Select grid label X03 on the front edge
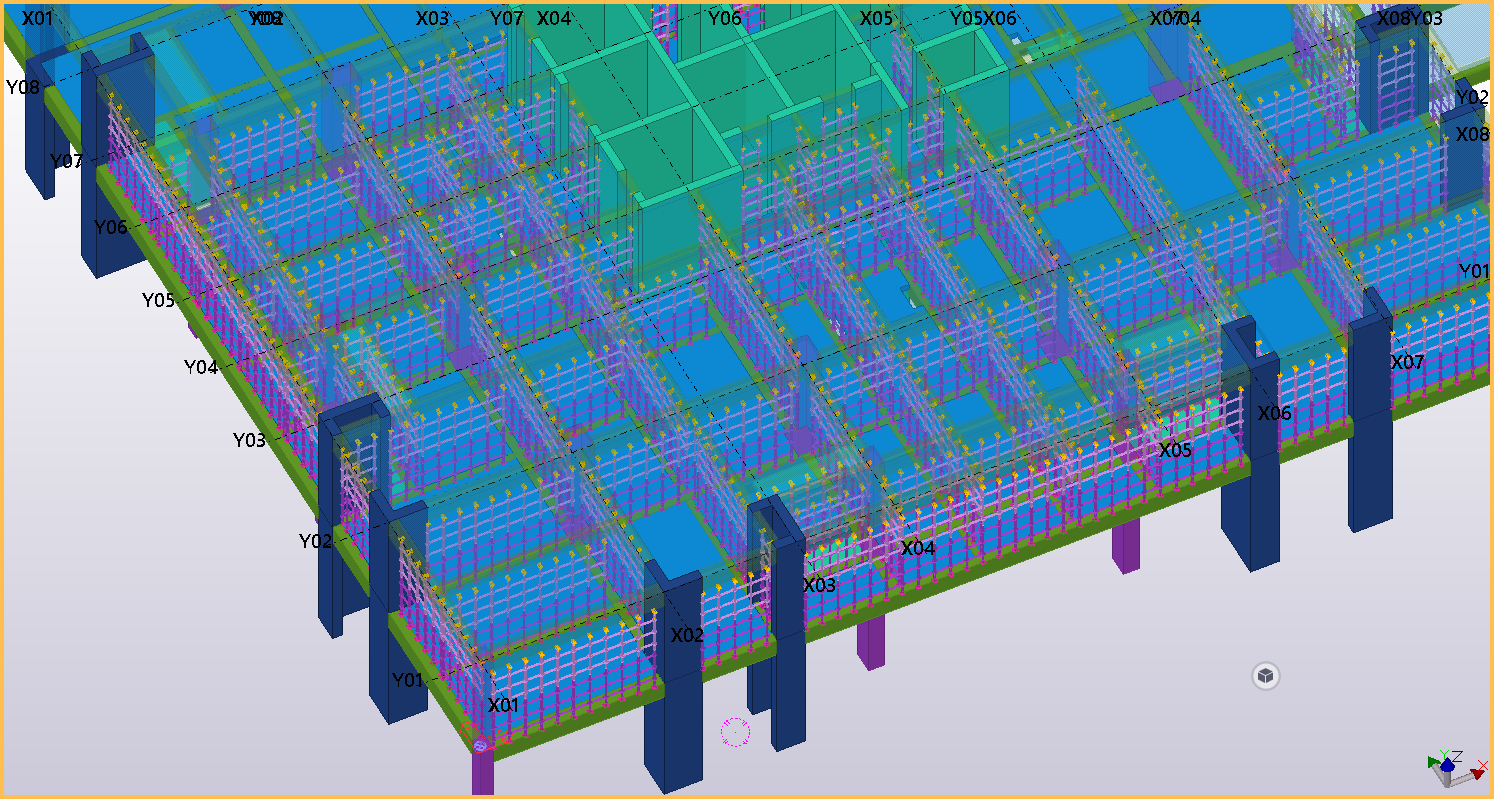Viewport: 1494px width, 799px height. (x=819, y=585)
